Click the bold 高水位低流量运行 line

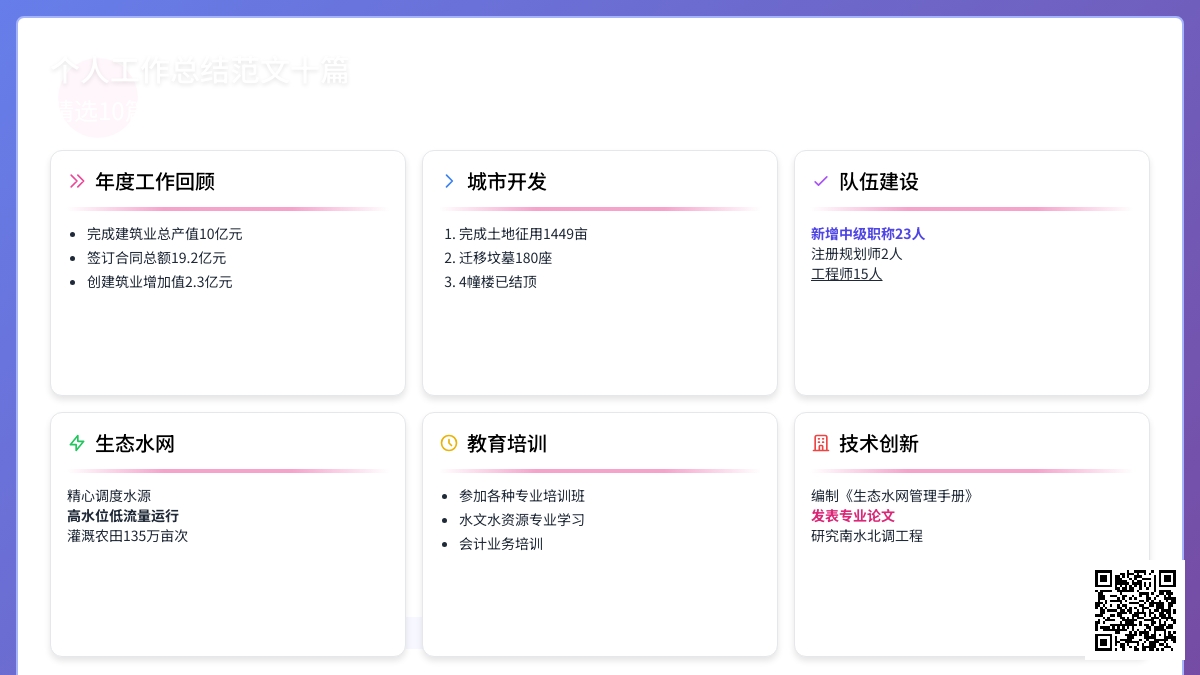[123, 516]
